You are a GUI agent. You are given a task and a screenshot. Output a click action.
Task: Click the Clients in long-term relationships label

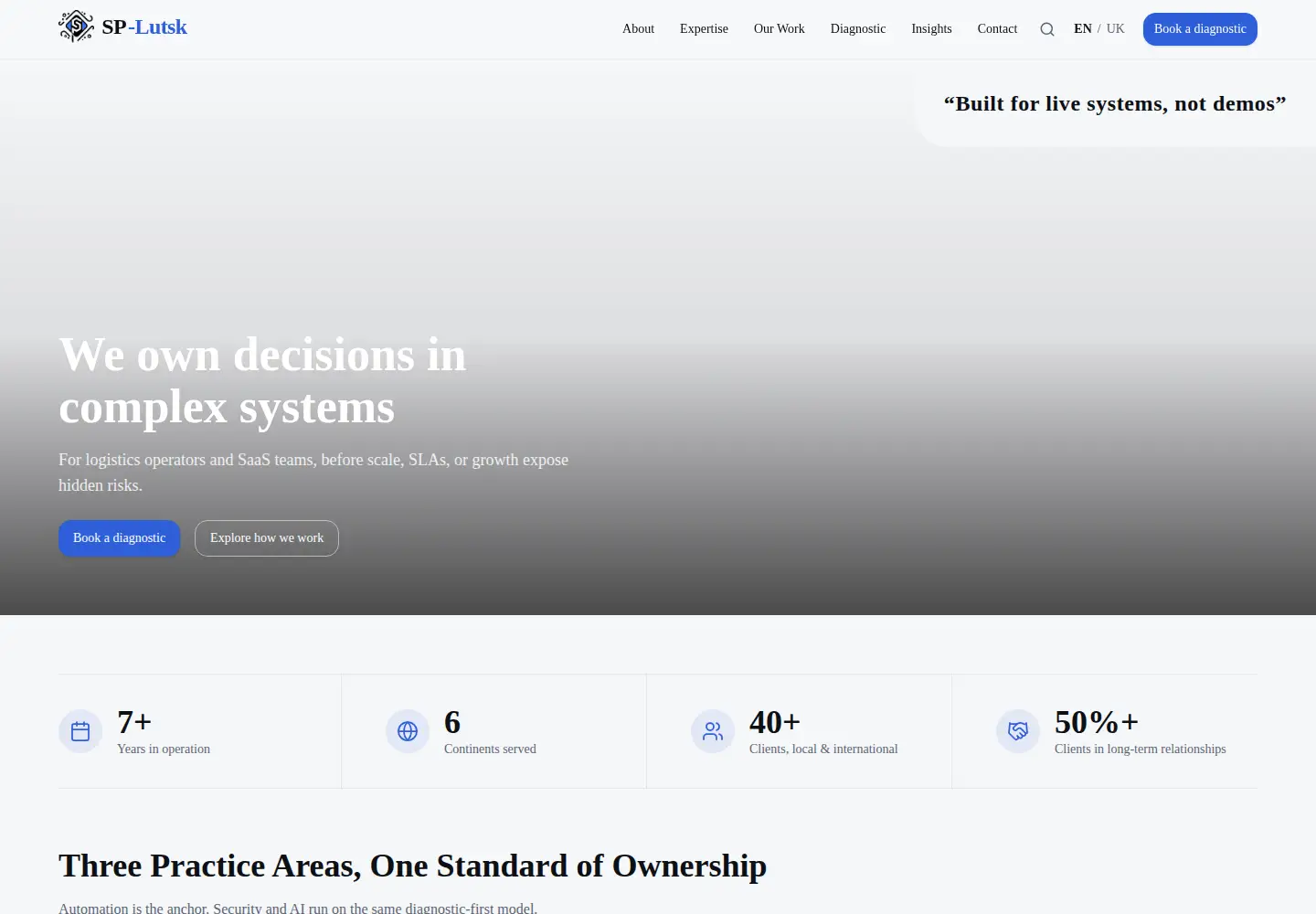1141,749
